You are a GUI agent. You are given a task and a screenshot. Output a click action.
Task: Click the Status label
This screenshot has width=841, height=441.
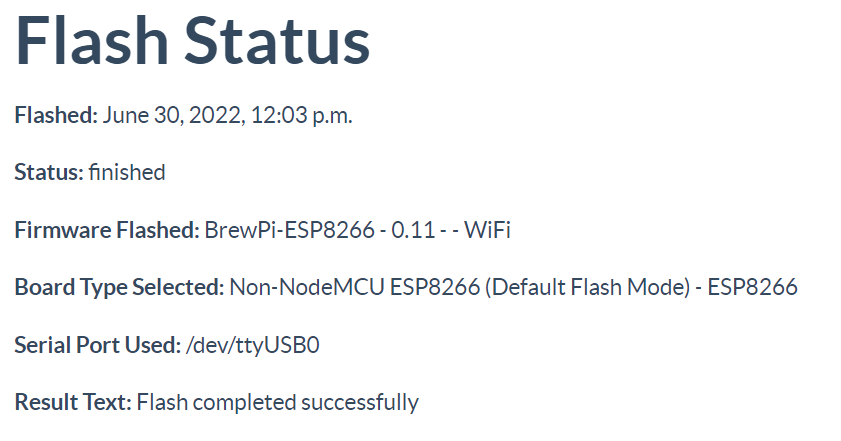49,172
